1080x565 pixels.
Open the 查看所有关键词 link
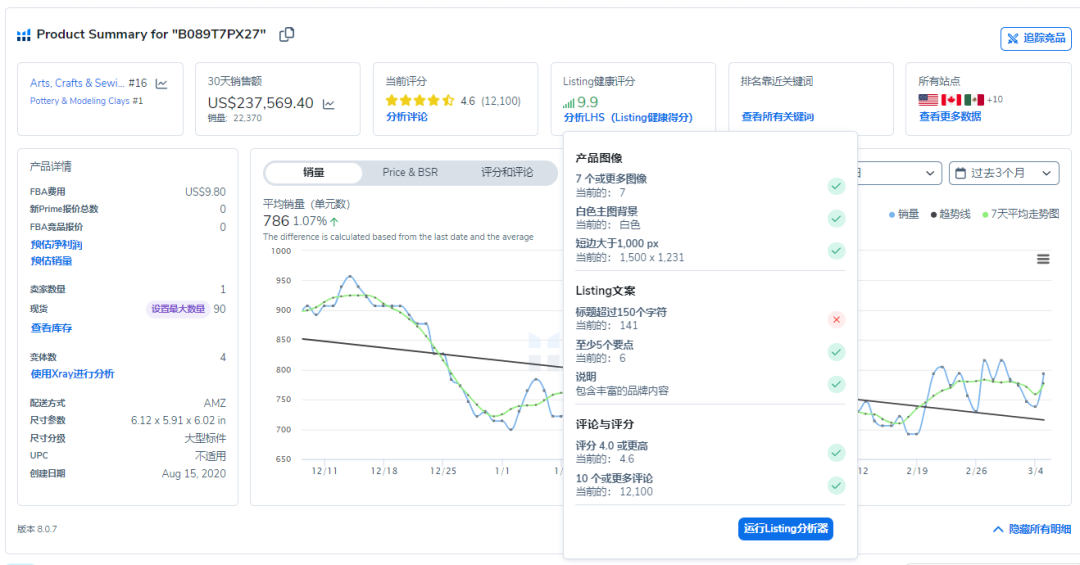click(x=778, y=117)
